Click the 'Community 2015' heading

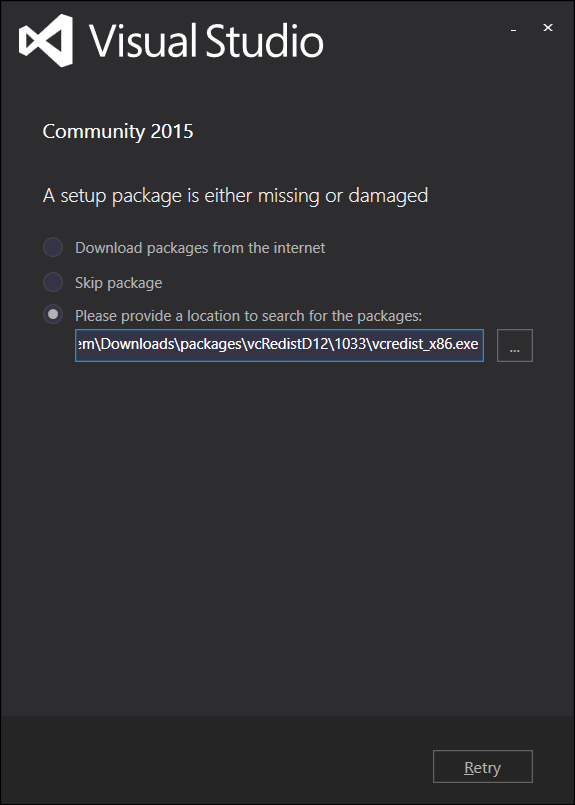pyautogui.click(x=118, y=131)
